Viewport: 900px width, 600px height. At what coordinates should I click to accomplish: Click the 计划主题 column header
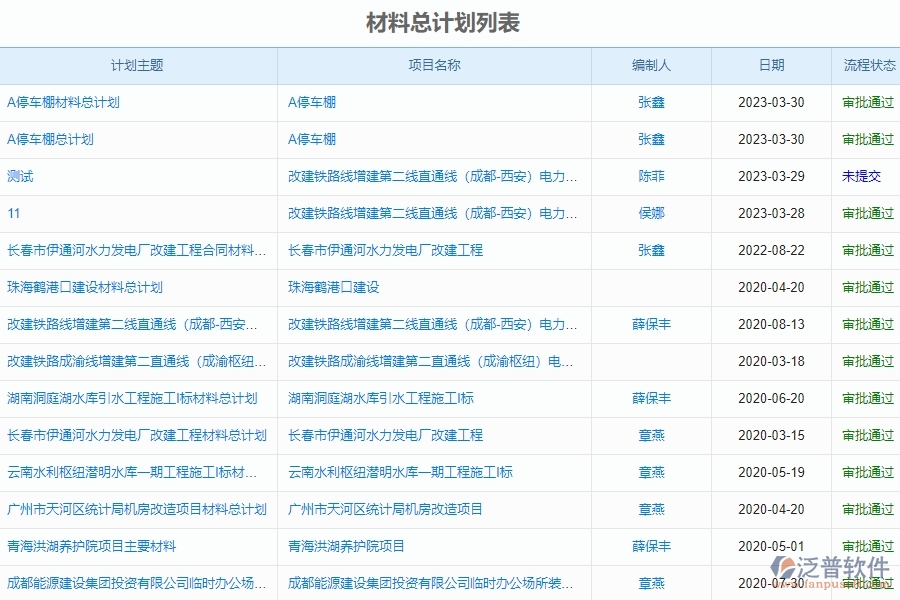[x=140, y=65]
